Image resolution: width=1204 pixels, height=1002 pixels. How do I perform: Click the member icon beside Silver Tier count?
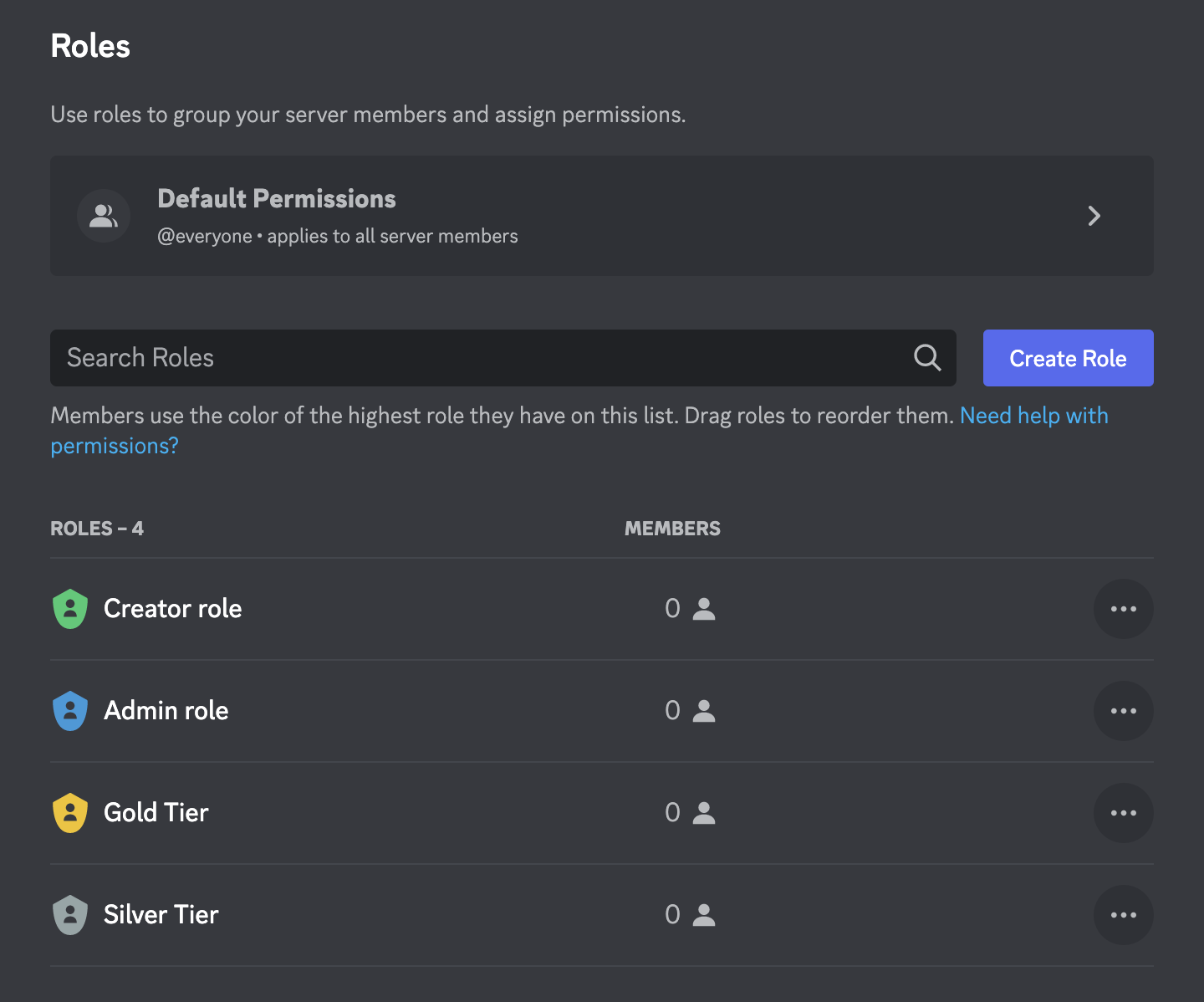[703, 915]
